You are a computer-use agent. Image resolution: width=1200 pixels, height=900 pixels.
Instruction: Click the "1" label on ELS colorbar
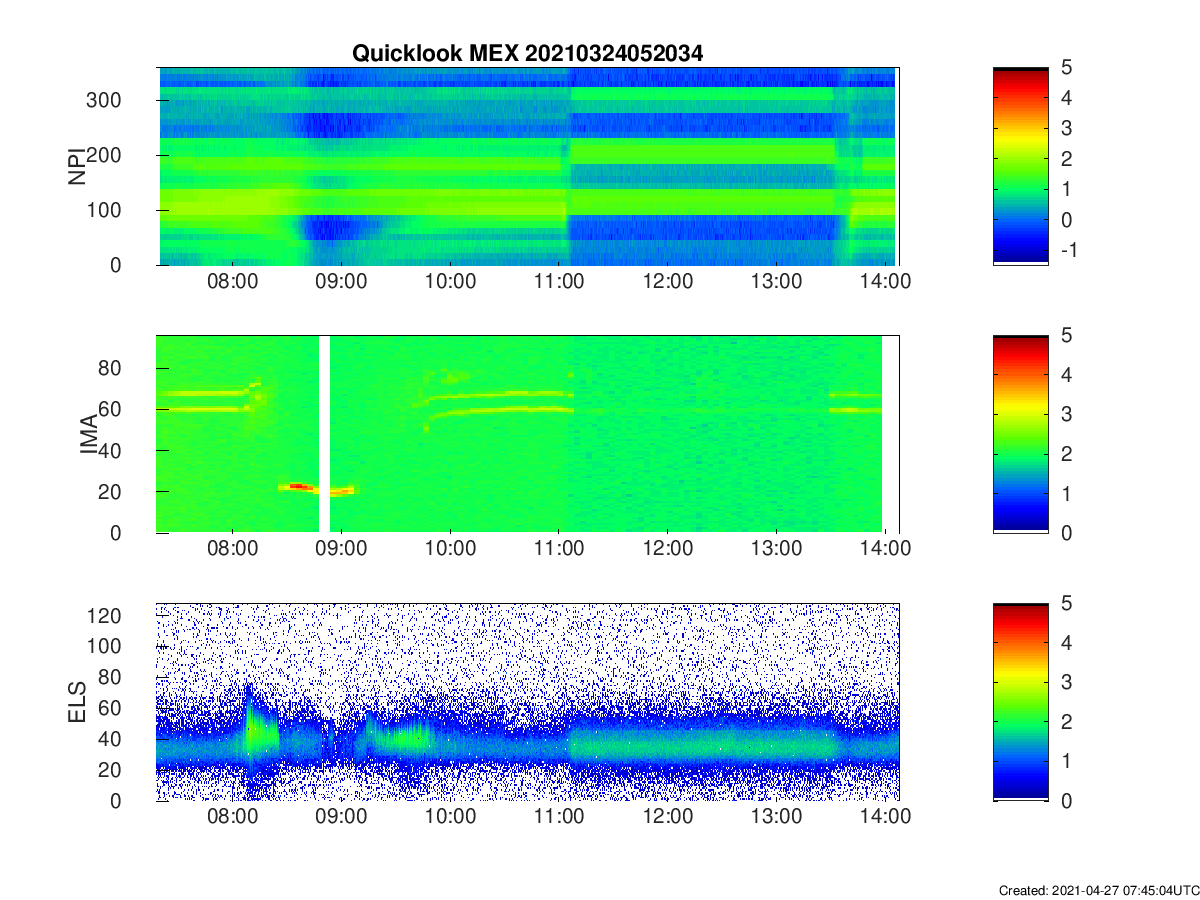pyautogui.click(x=1066, y=761)
